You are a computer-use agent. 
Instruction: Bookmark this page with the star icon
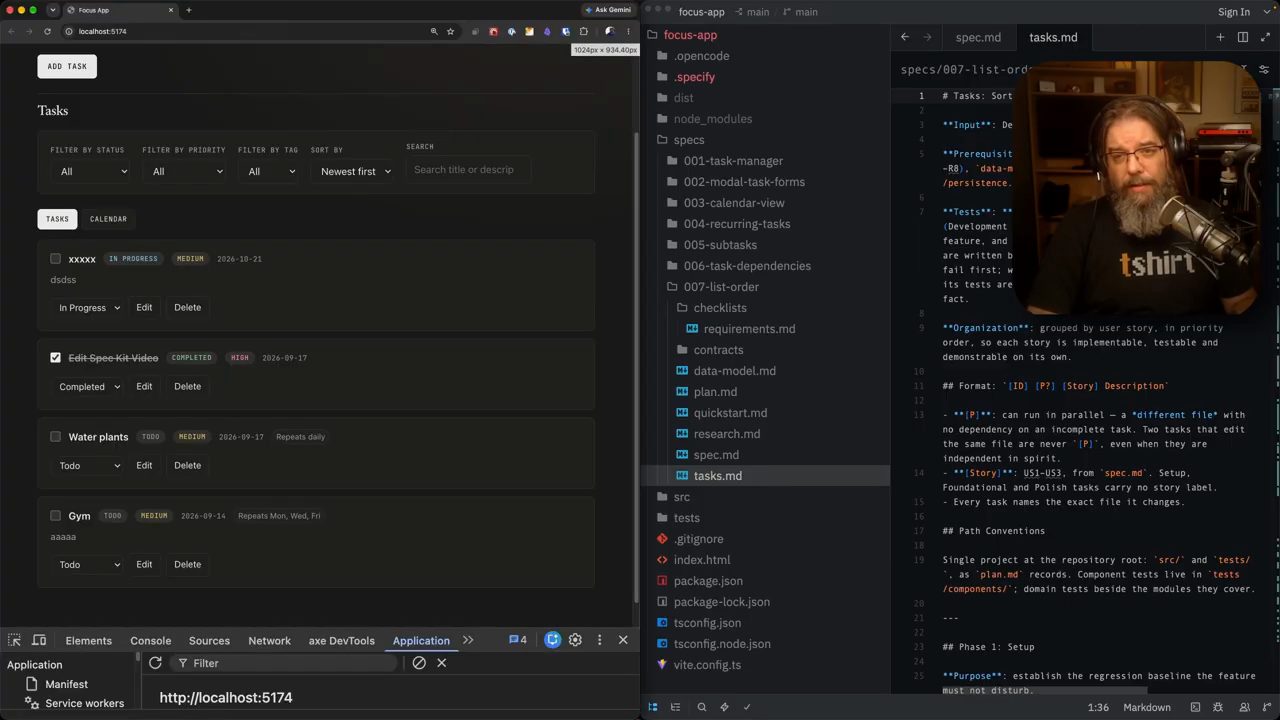point(451,31)
